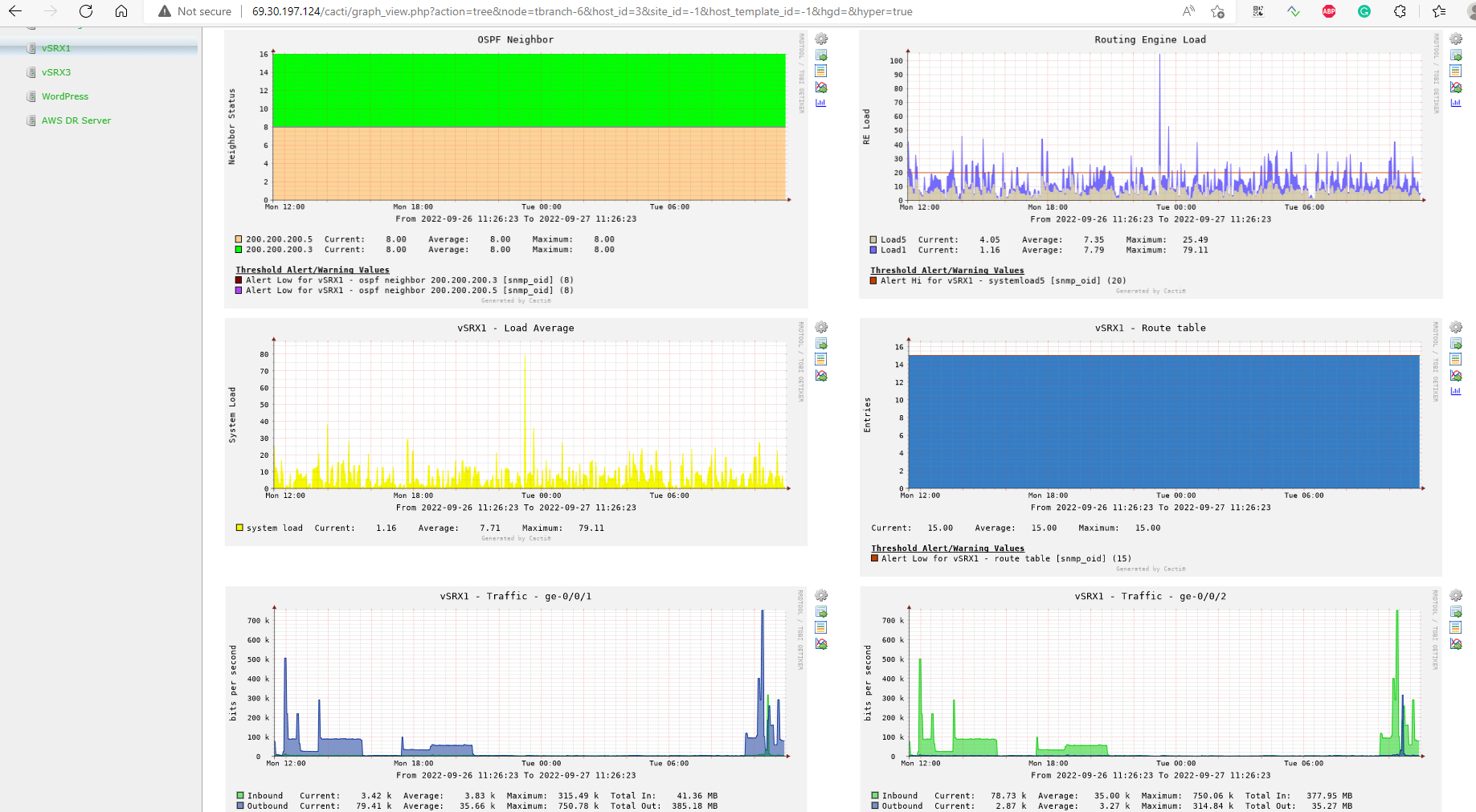
Task: Click gear icon beside Traffic ge-0/0/2 graph
Action: pos(1455,596)
